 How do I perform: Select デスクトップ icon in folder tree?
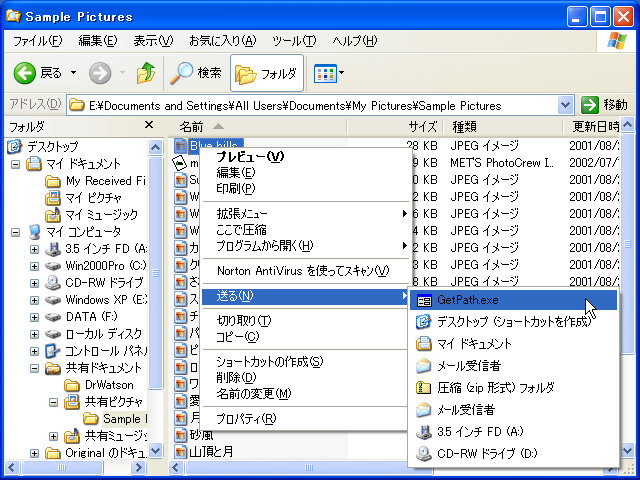tap(15, 147)
